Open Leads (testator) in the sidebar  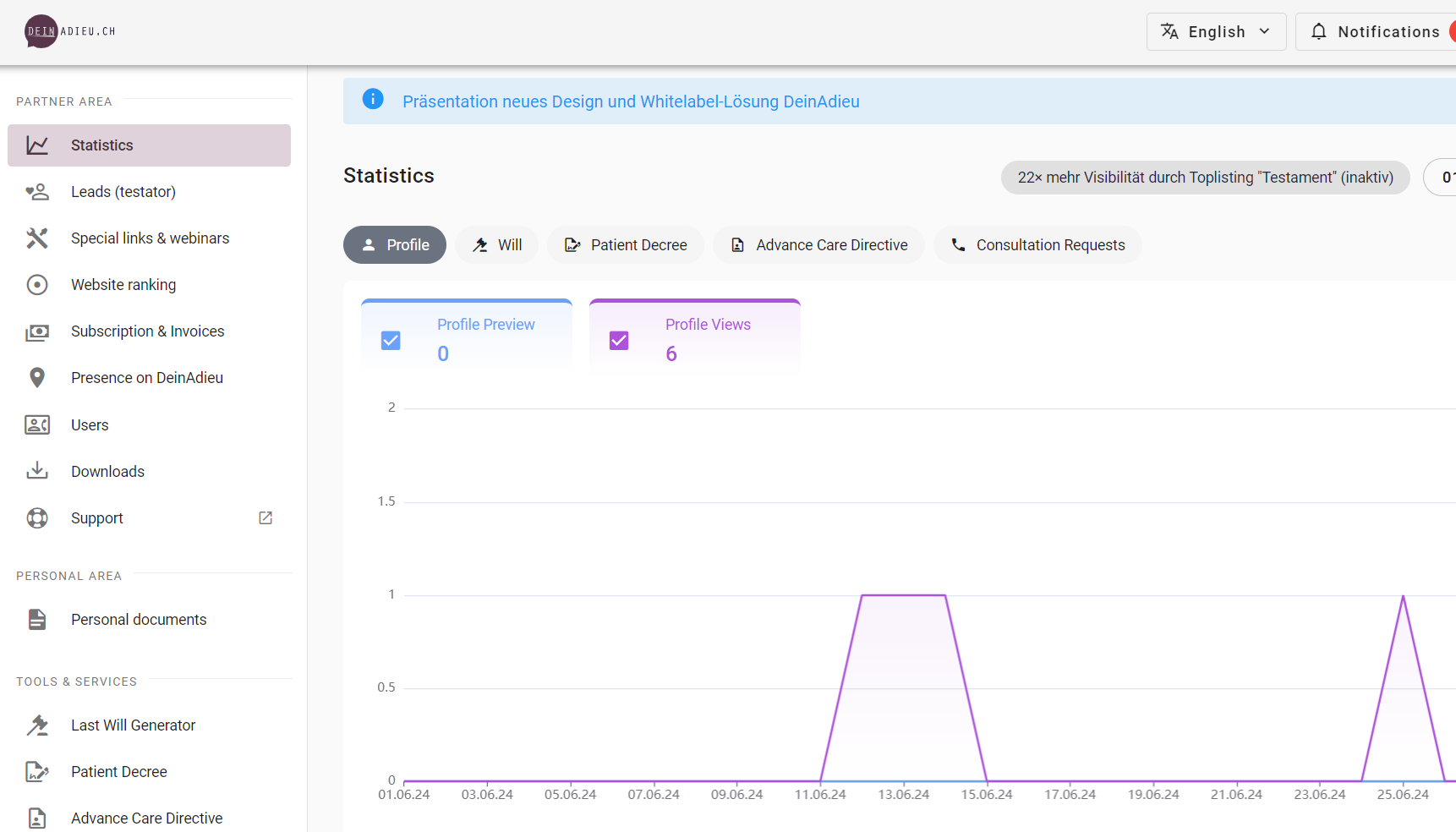pos(123,192)
